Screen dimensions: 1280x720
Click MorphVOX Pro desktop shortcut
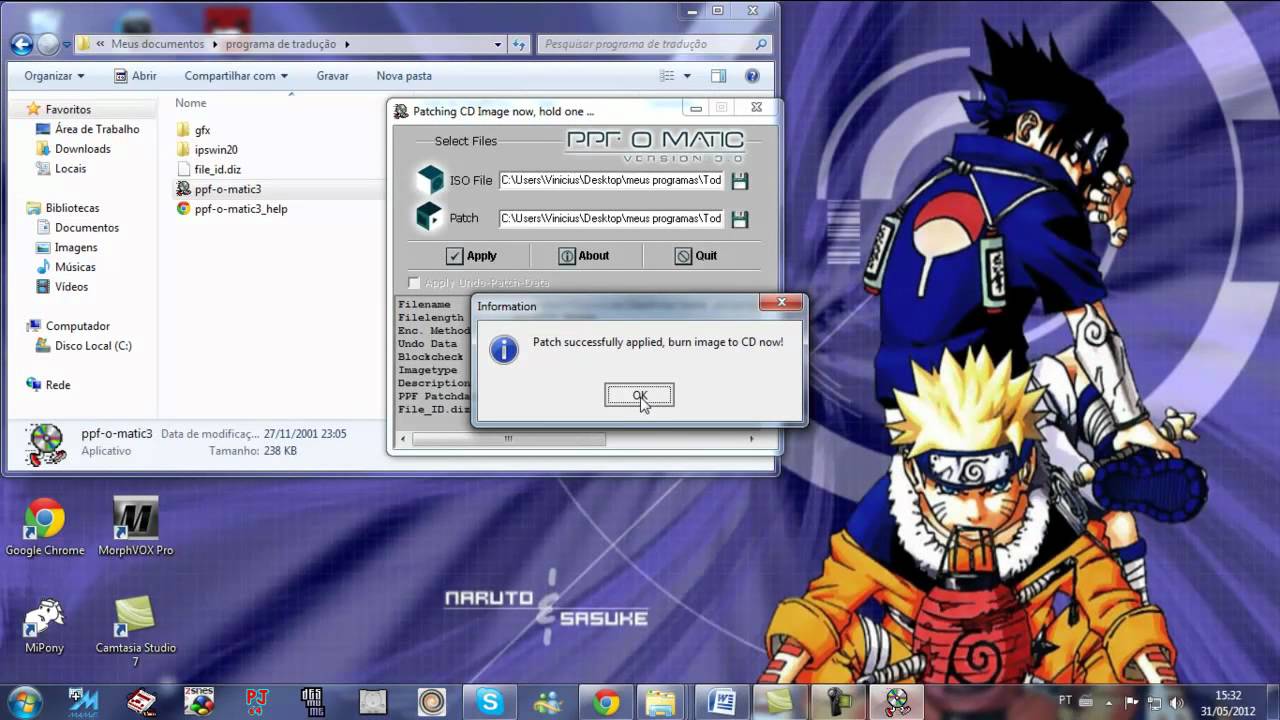pyautogui.click(x=136, y=528)
